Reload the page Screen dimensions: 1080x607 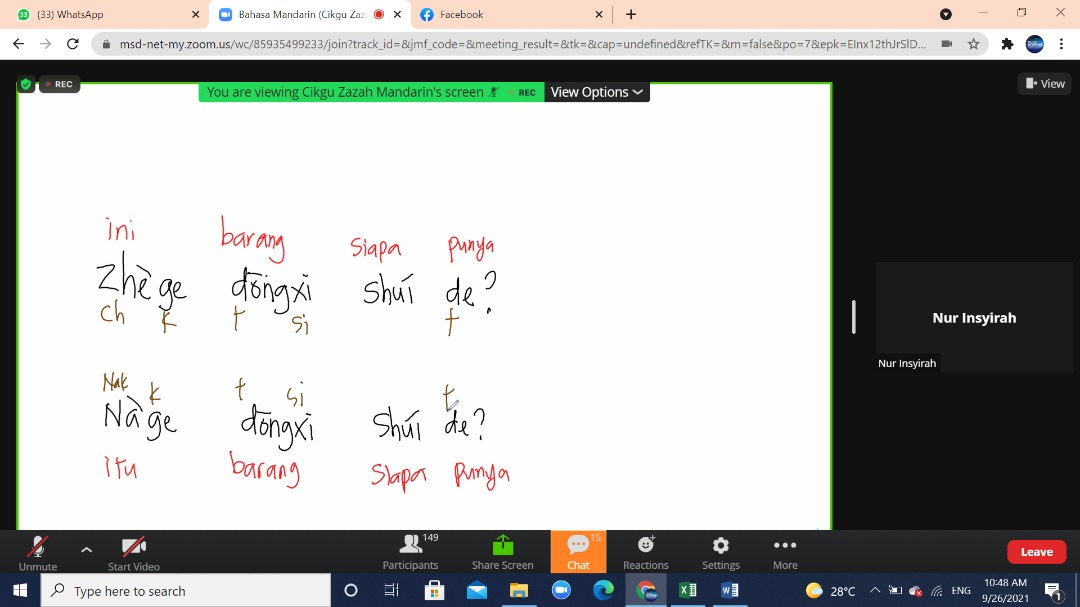coord(72,44)
